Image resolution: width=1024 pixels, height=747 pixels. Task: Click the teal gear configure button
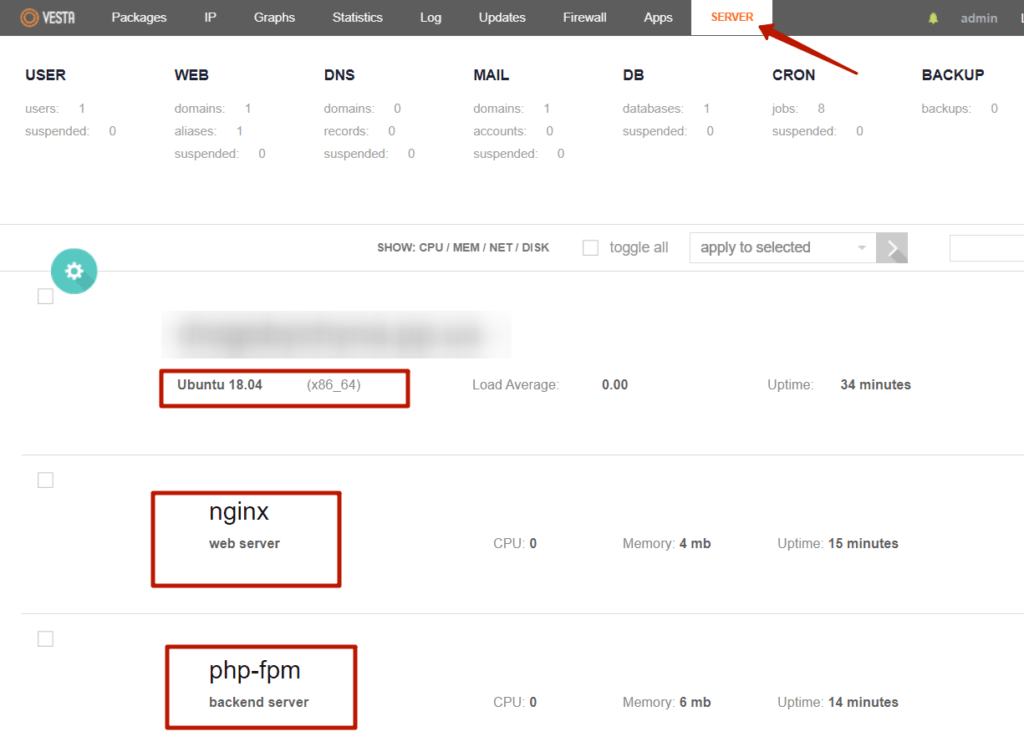coord(74,271)
